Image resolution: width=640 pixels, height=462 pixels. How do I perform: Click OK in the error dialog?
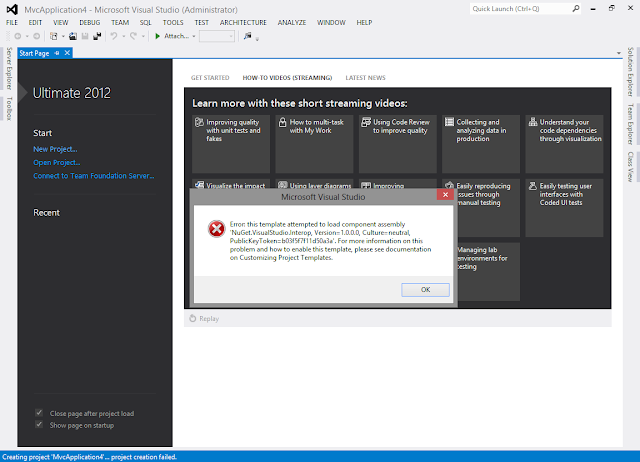(x=425, y=289)
